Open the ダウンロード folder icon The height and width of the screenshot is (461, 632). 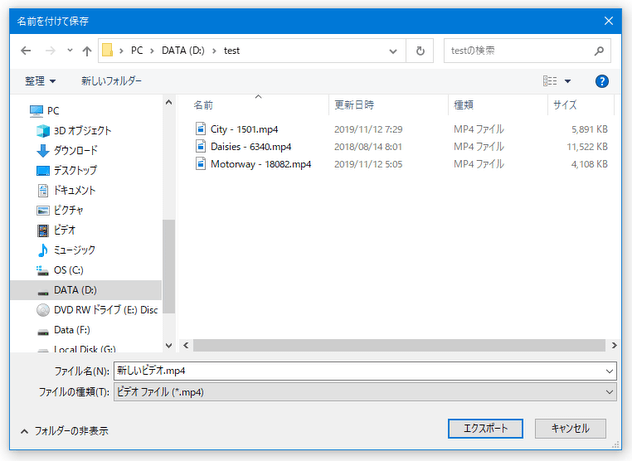[43, 151]
